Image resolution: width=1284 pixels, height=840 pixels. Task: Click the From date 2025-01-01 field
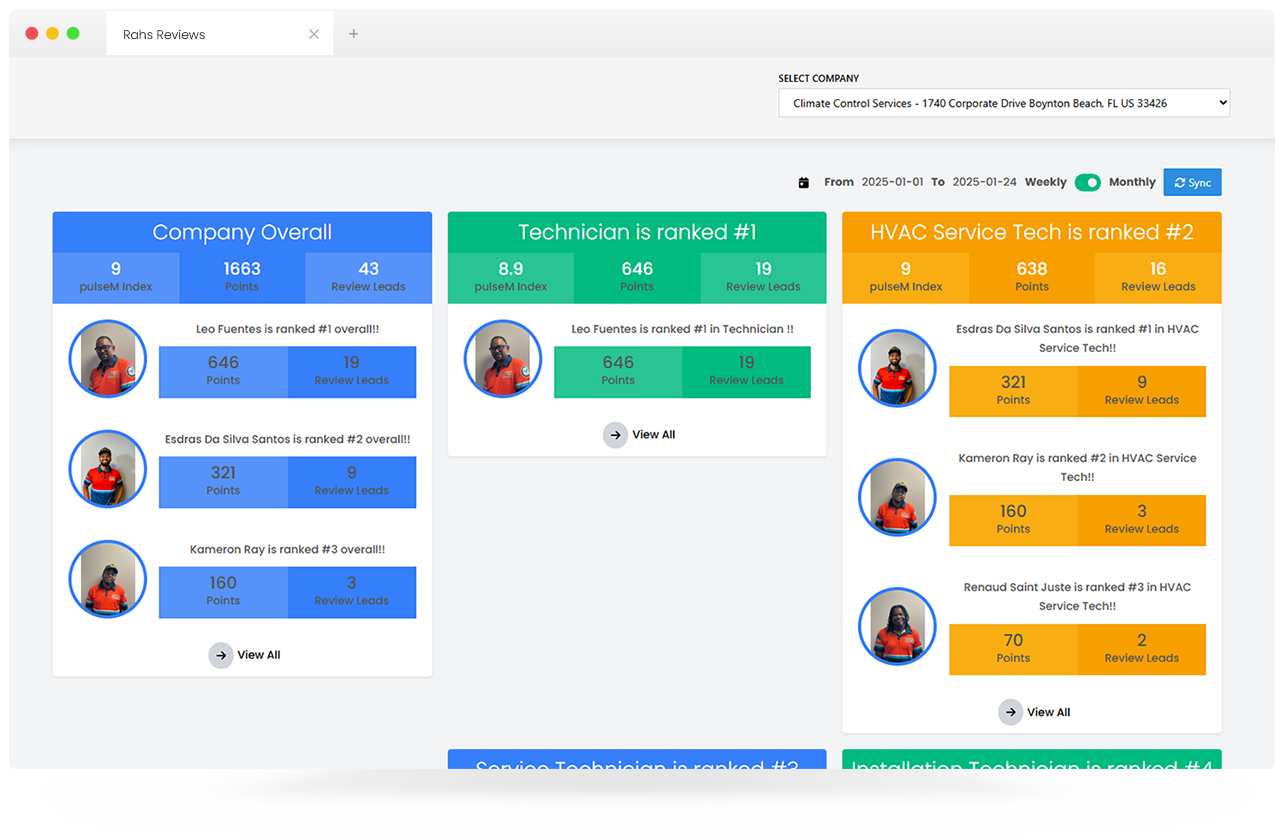click(893, 182)
